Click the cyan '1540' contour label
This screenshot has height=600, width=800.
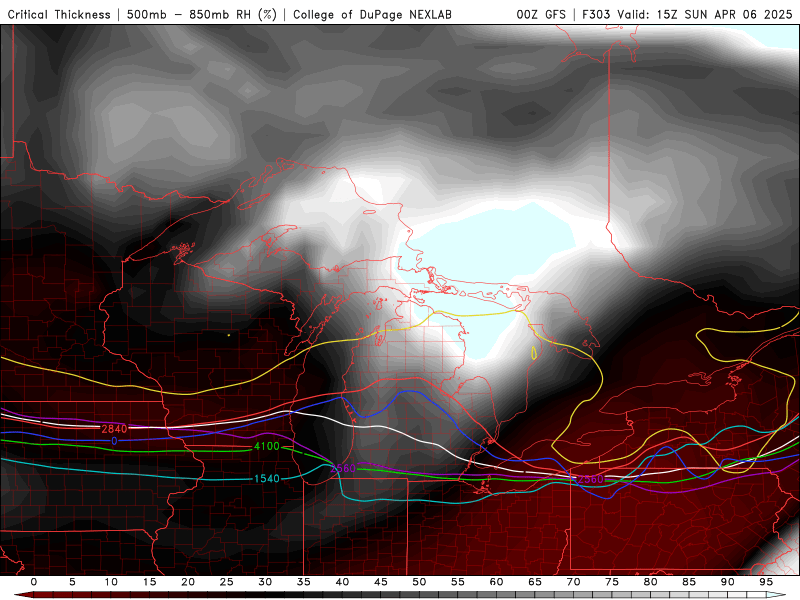click(267, 479)
